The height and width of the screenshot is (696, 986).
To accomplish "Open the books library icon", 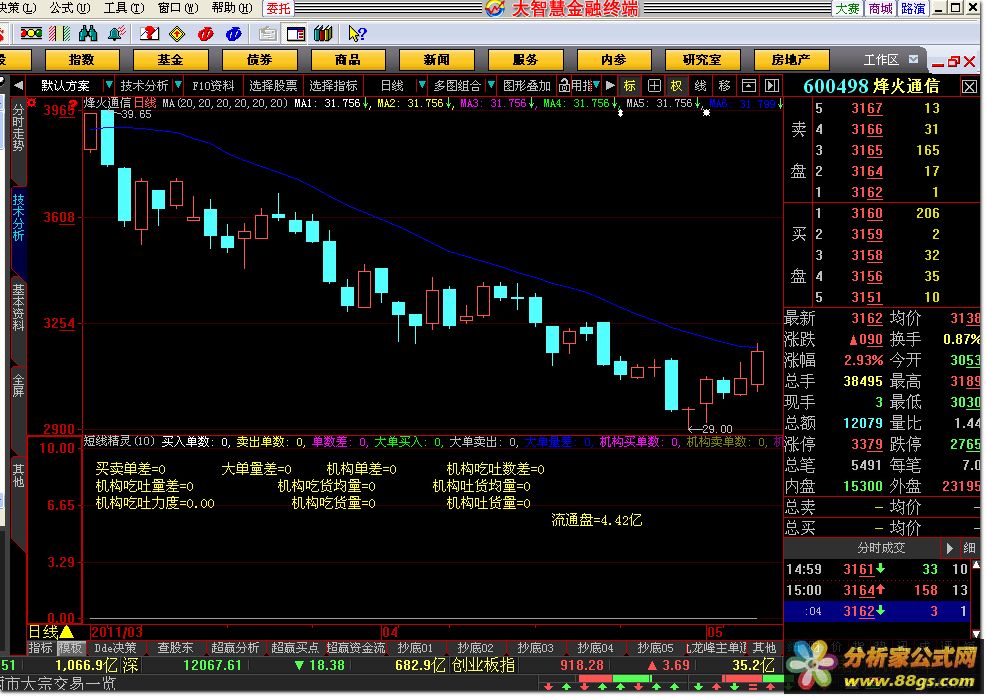I will click(323, 33).
